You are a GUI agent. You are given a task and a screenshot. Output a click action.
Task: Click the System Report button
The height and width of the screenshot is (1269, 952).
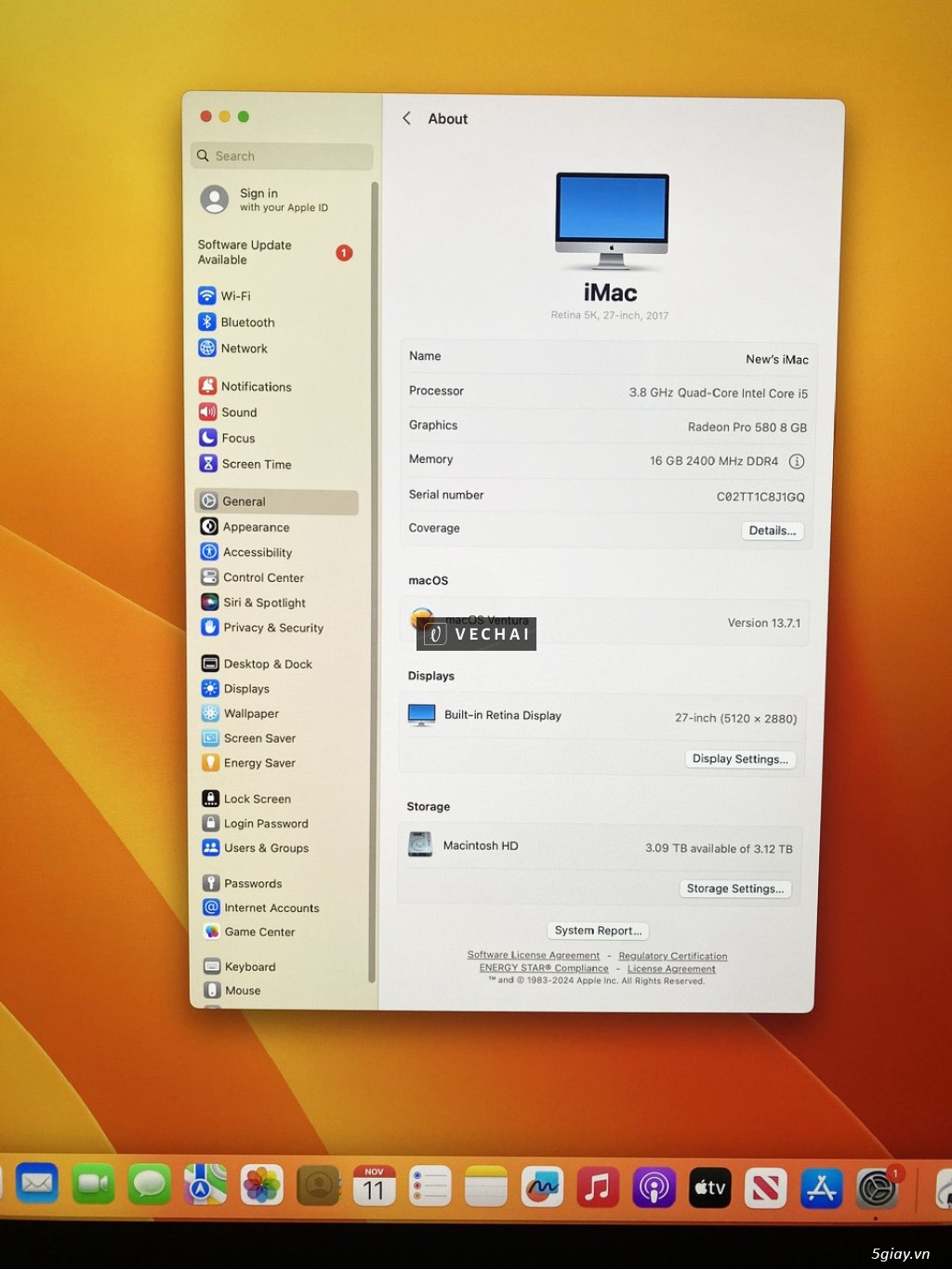point(598,930)
